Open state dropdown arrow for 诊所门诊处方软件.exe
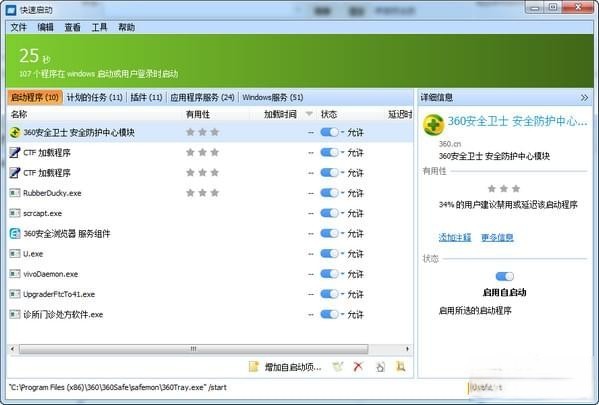 tap(342, 314)
